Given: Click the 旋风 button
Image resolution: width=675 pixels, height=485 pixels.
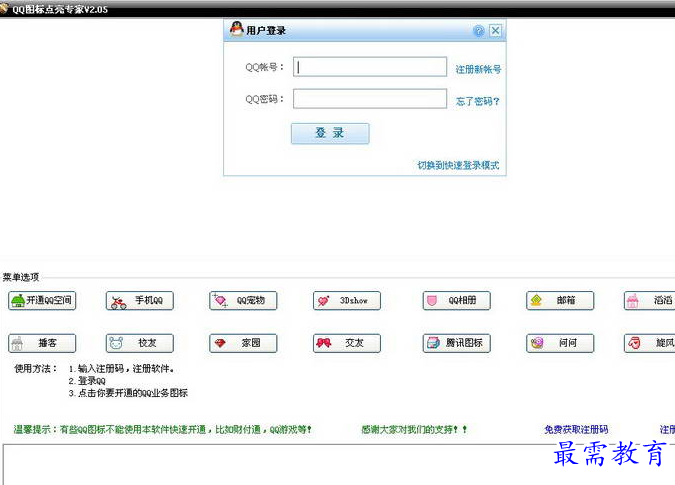Looking at the screenshot, I should pyautogui.click(x=650, y=343).
